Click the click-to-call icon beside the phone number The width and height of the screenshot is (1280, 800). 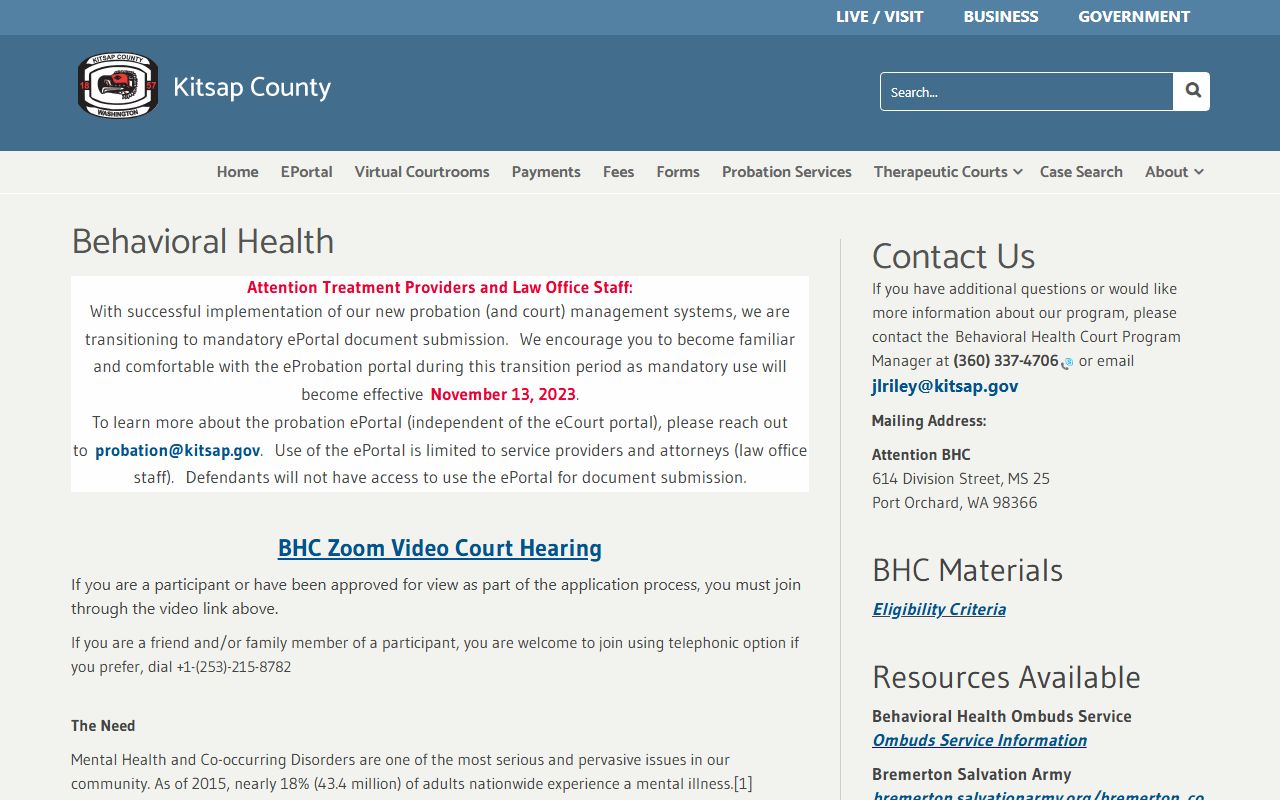click(x=1067, y=363)
